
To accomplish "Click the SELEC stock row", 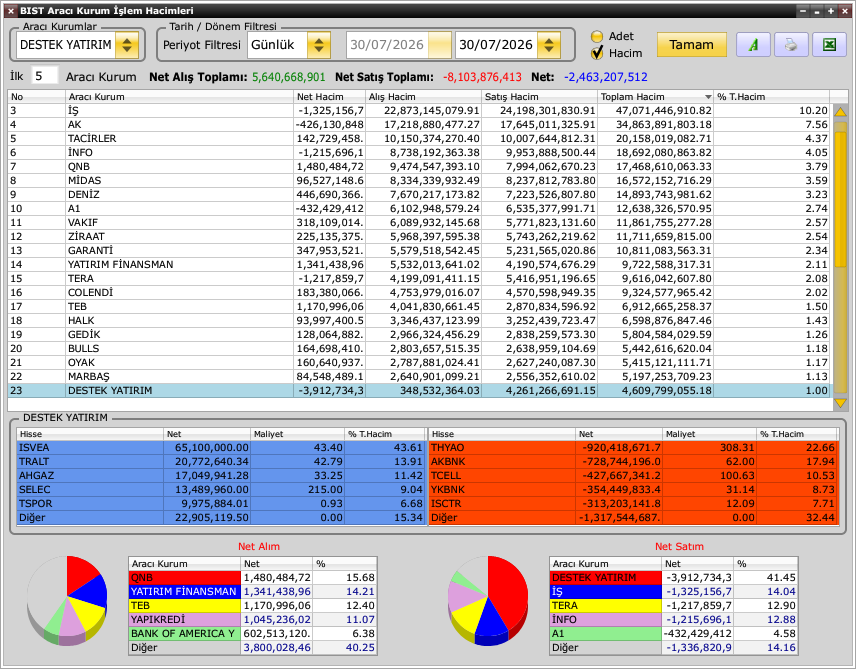I will click(x=221, y=489).
